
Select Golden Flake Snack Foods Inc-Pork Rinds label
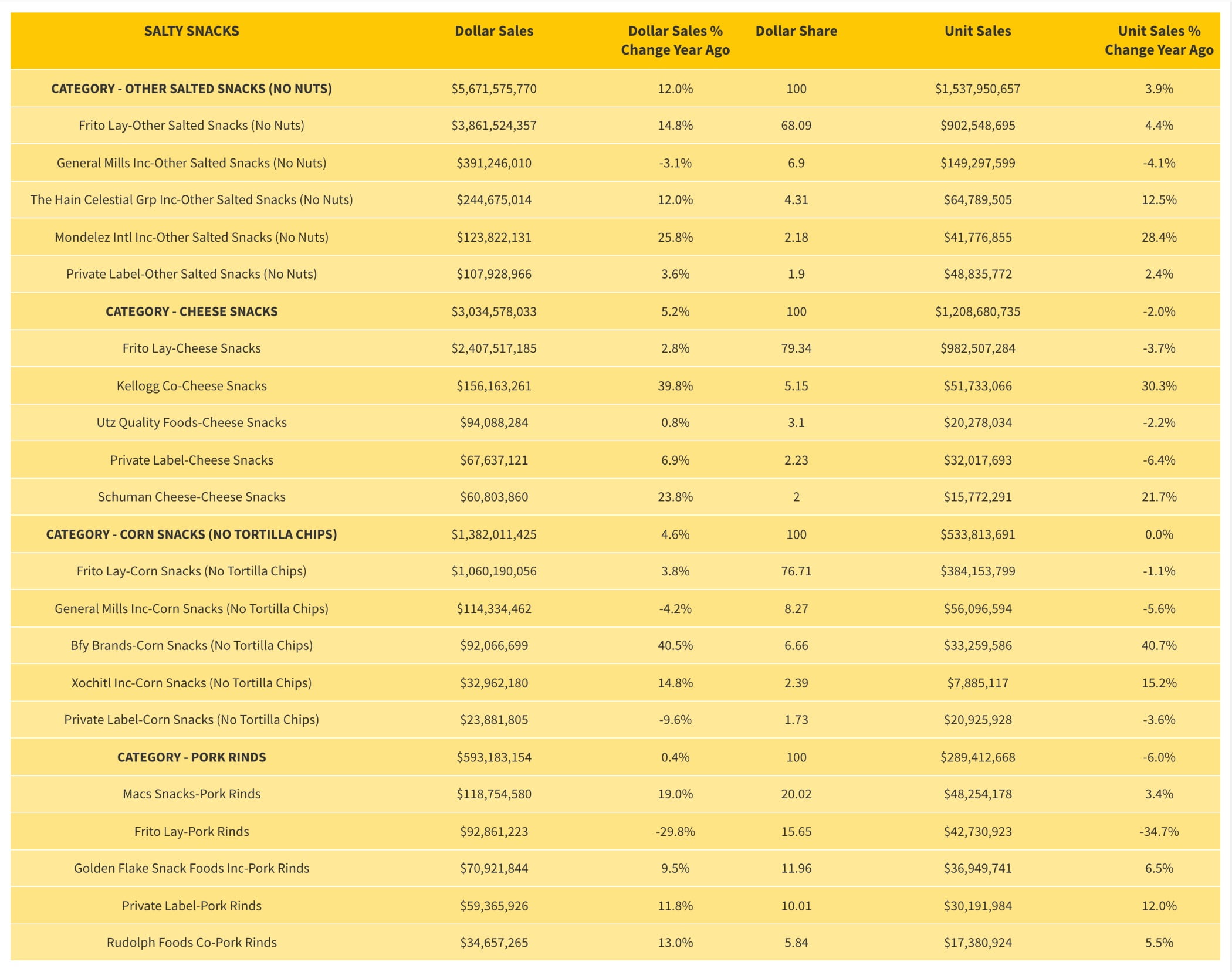click(191, 869)
